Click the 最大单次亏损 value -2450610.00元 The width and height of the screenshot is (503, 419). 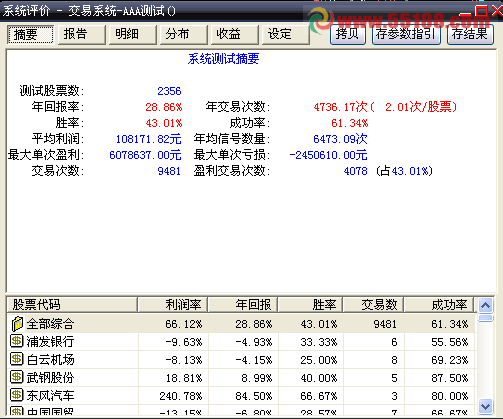pyautogui.click(x=328, y=155)
